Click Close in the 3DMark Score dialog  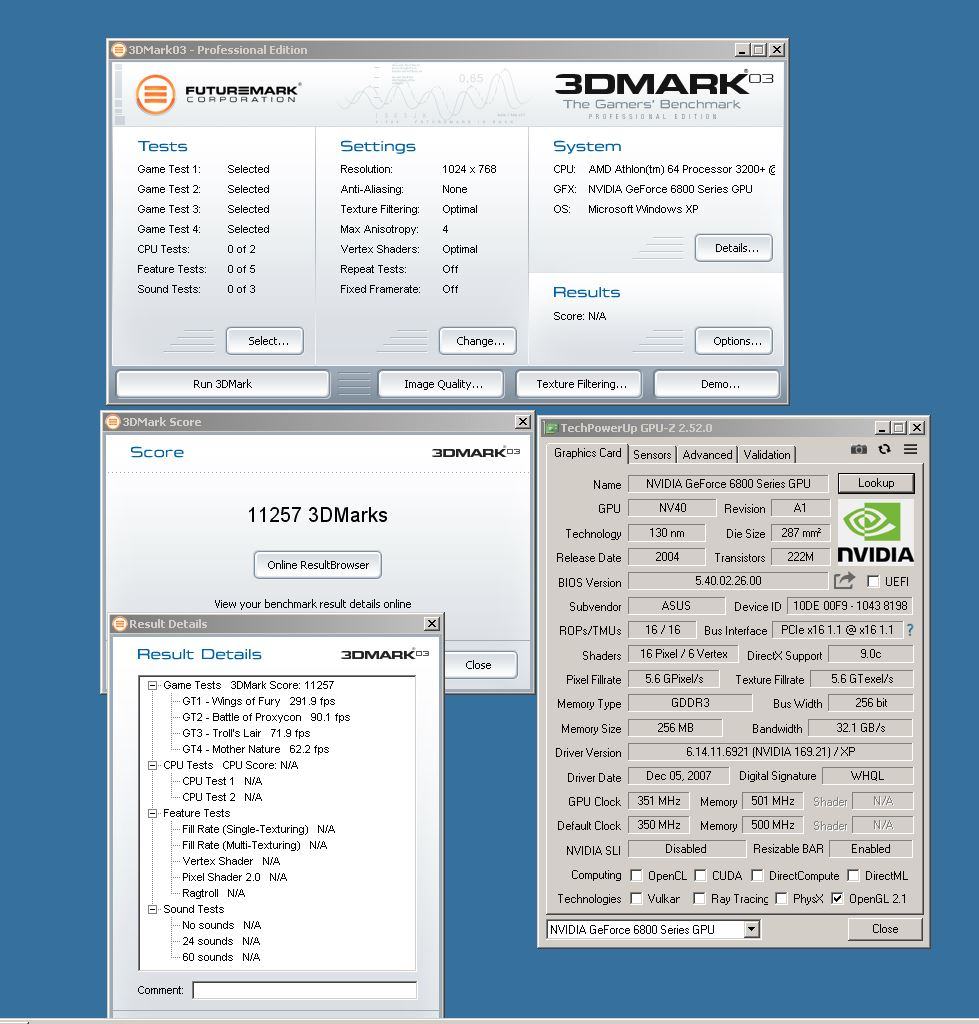481,665
